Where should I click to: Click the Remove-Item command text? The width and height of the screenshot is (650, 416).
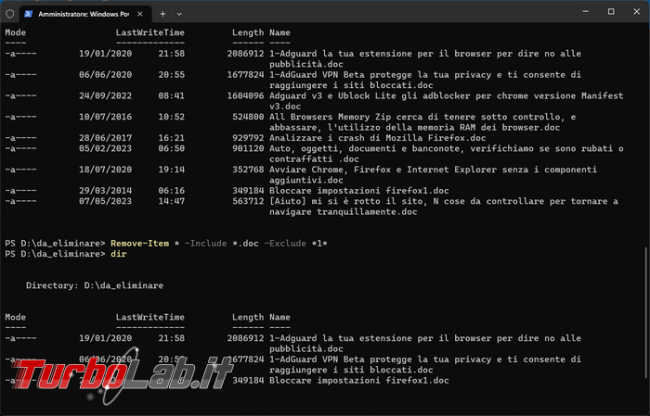click(140, 243)
